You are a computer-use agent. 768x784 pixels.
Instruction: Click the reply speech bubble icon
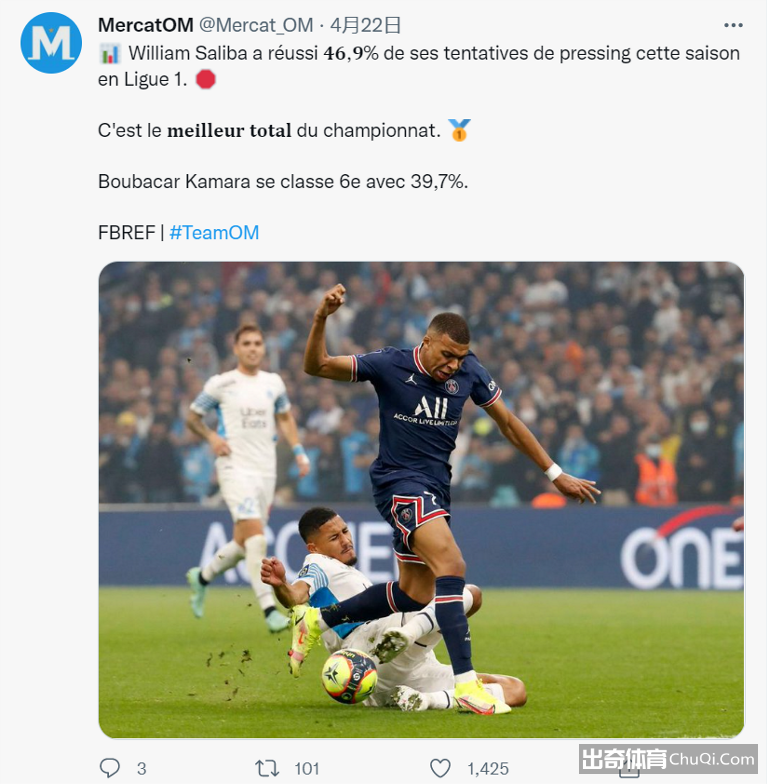[x=110, y=768]
